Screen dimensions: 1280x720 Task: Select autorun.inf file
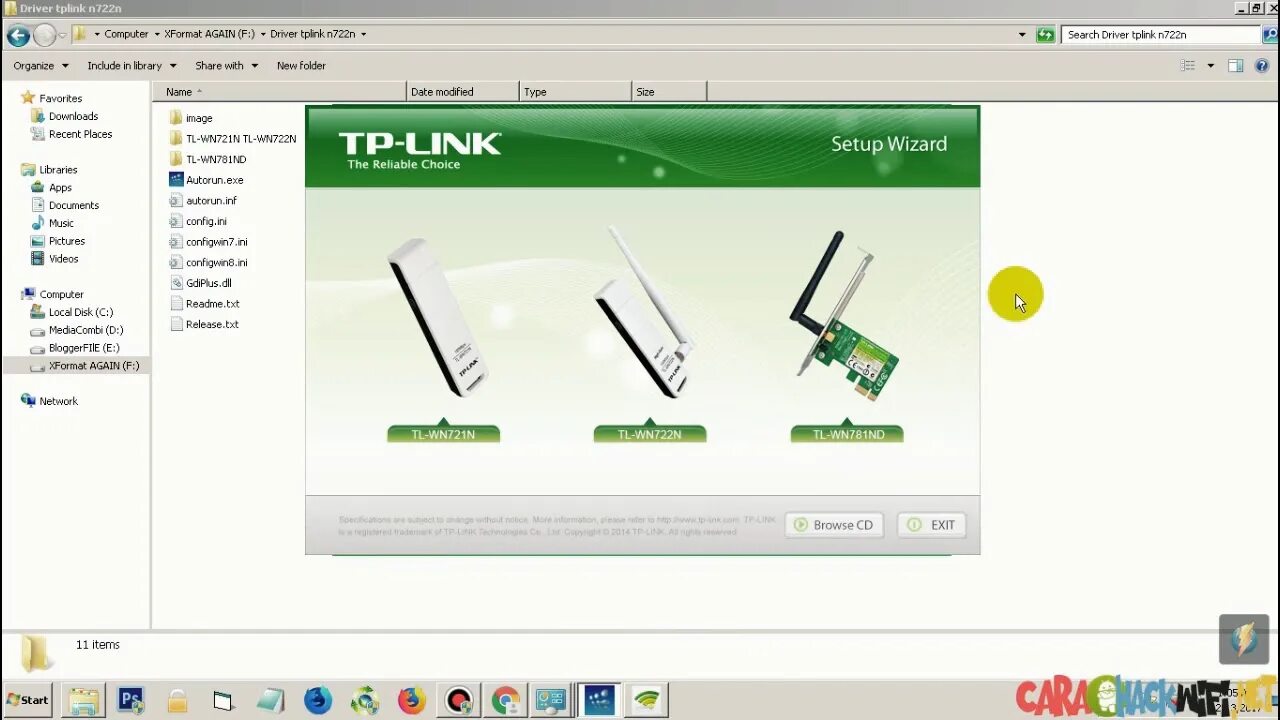(x=203, y=201)
